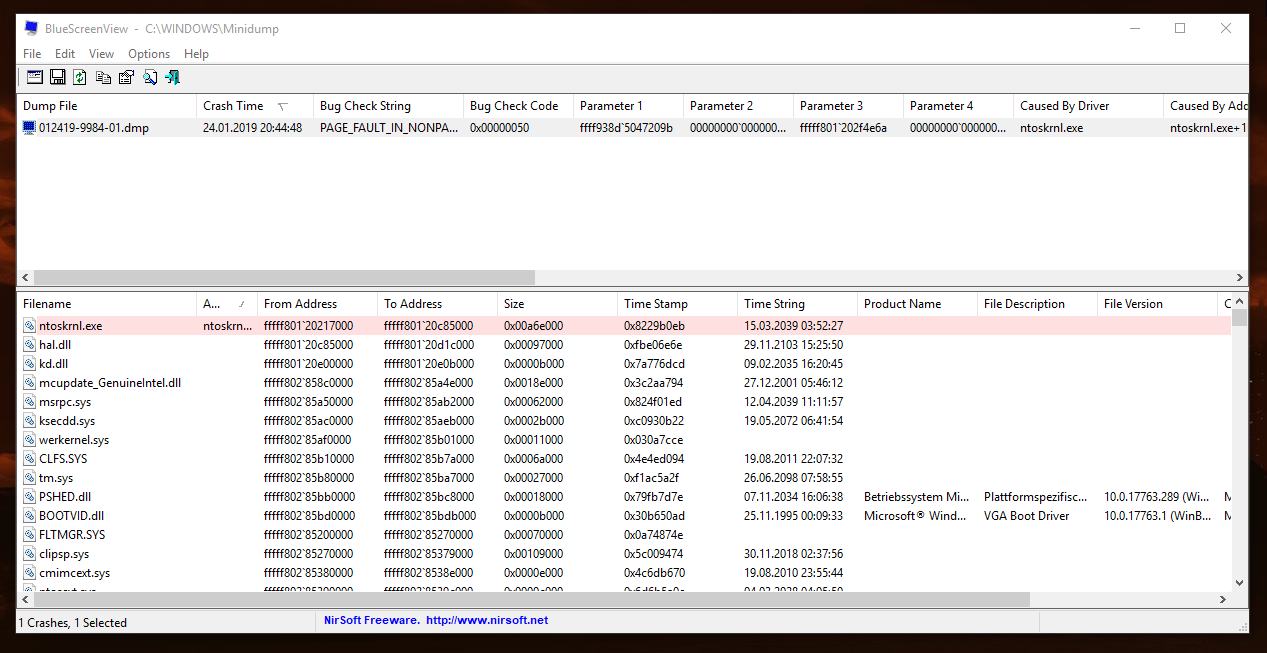Click the file icon beside cmimcext.sys

tap(30, 573)
